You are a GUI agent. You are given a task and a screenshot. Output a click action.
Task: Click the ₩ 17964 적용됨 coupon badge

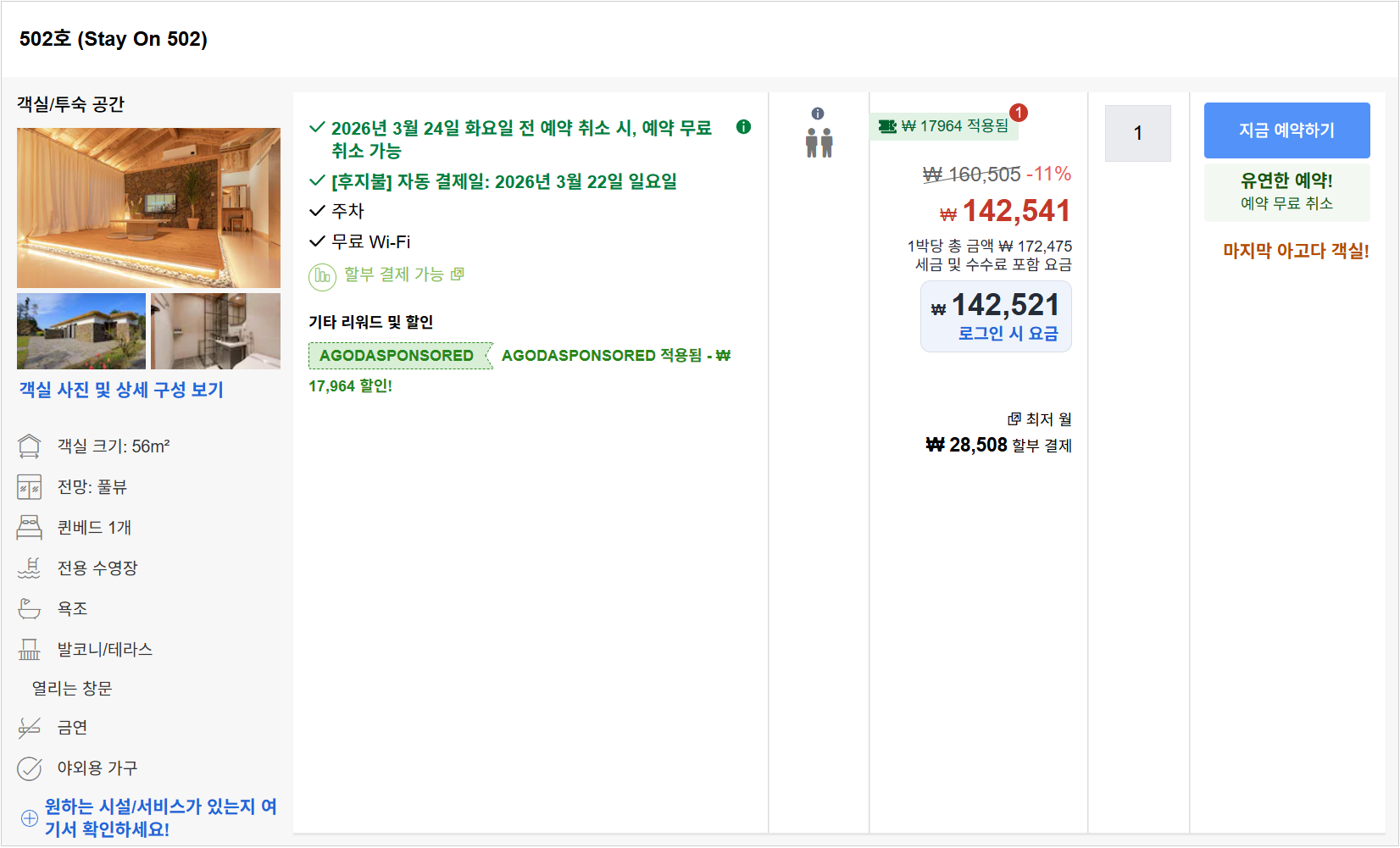click(944, 126)
